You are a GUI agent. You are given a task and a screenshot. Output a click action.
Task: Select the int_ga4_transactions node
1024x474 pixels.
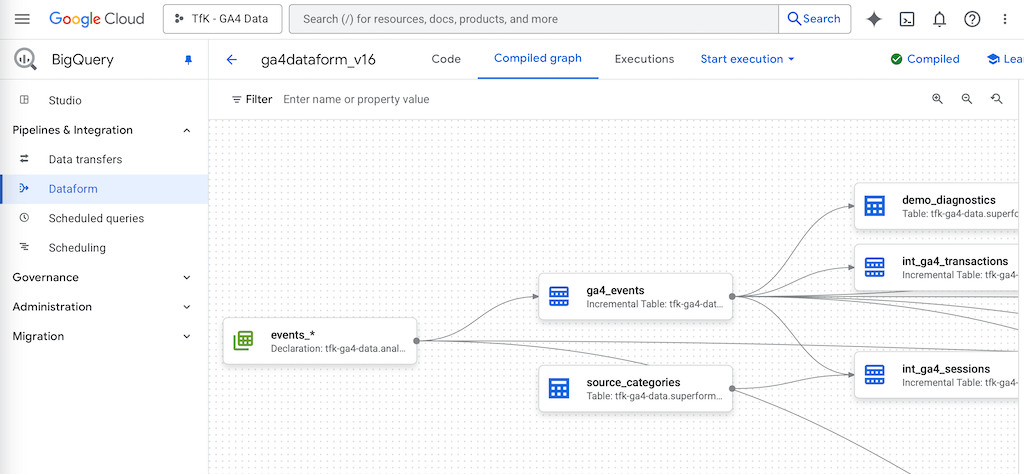click(x=938, y=268)
